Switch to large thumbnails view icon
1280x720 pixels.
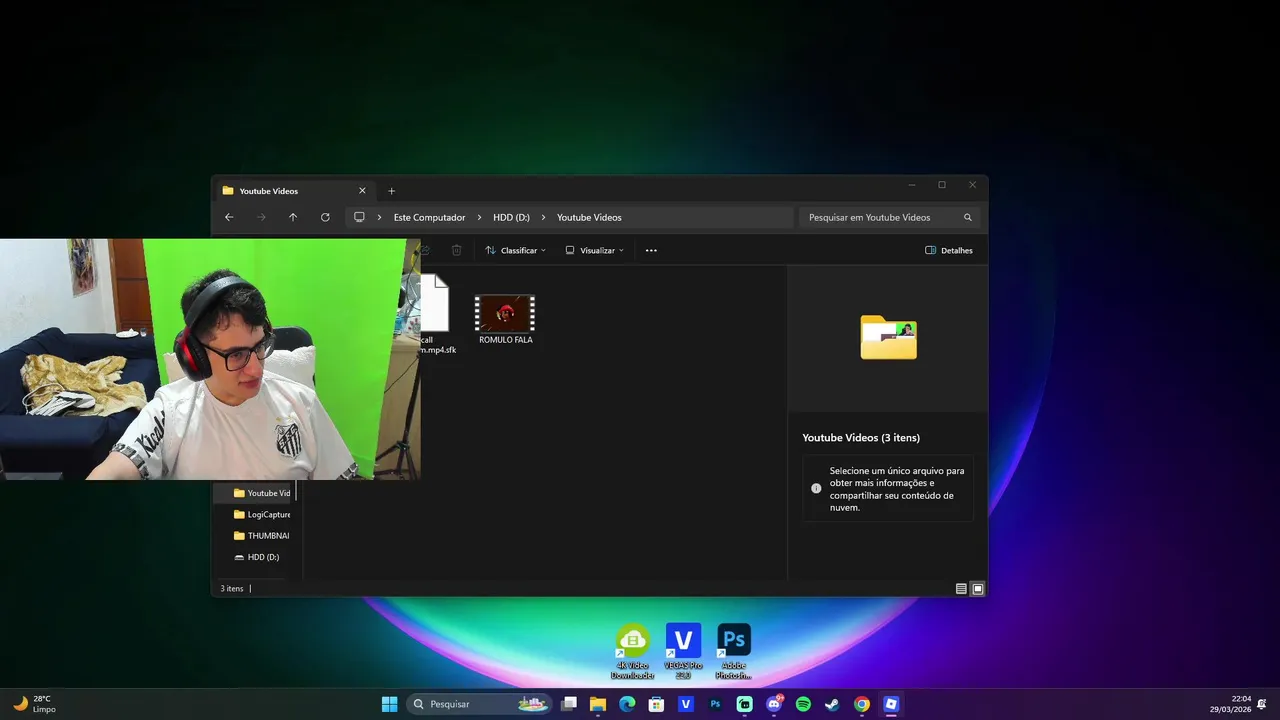(x=978, y=589)
